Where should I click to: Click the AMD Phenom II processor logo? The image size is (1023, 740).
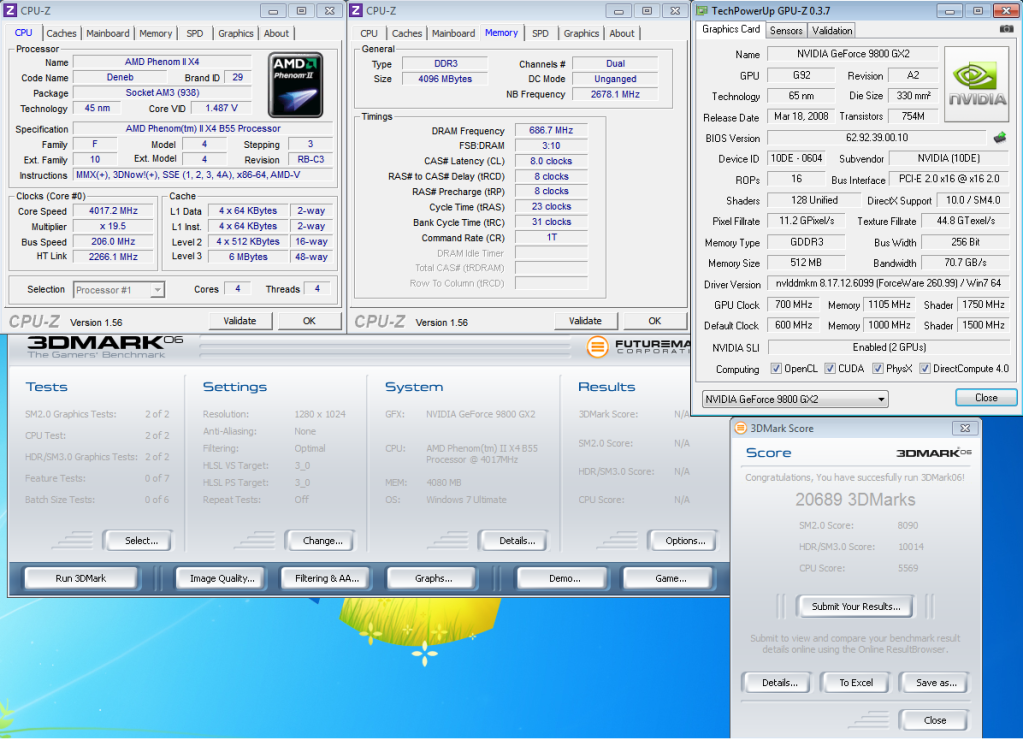tap(296, 85)
